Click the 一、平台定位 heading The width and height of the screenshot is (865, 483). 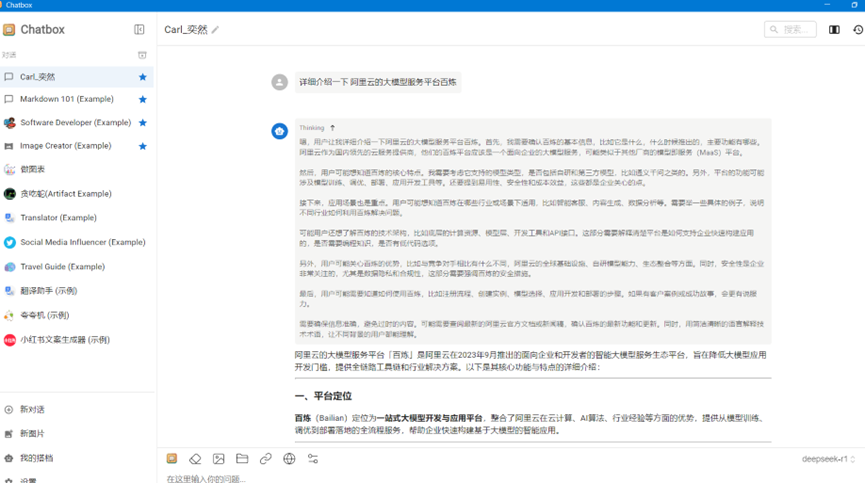pos(323,396)
